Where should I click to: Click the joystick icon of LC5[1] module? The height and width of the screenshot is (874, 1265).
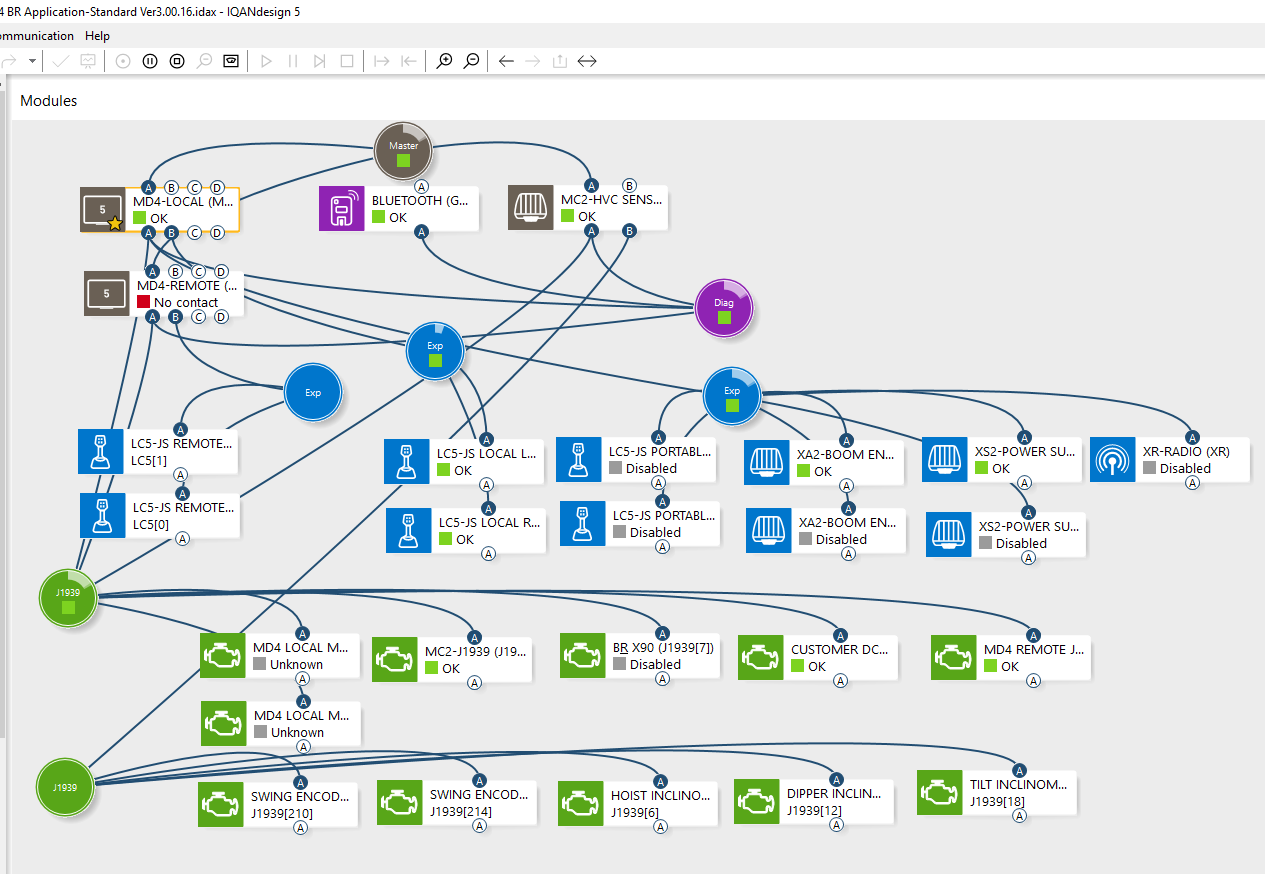point(101,452)
